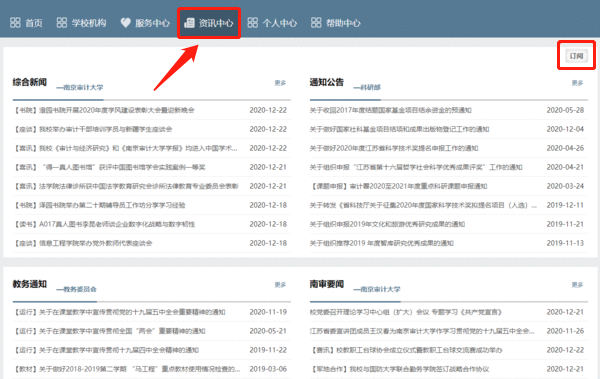The image size is (600, 379).
Task: Open 【运行】宣传贯彻全国"两会" notice
Action: 109,331
